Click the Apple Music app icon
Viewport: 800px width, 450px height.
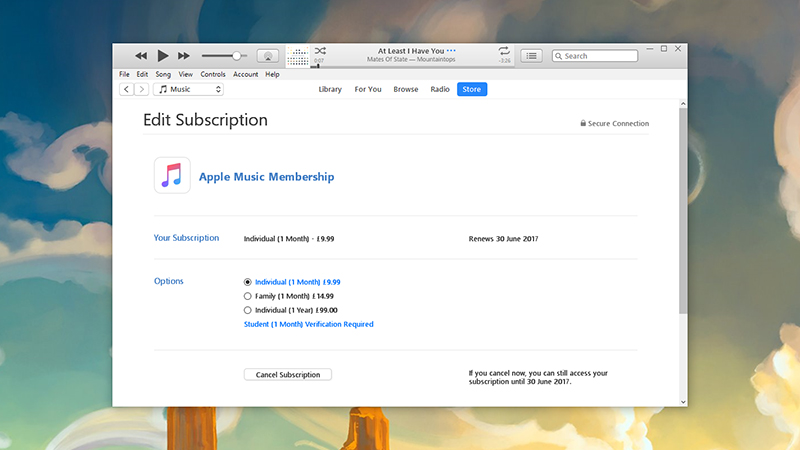[x=172, y=175]
